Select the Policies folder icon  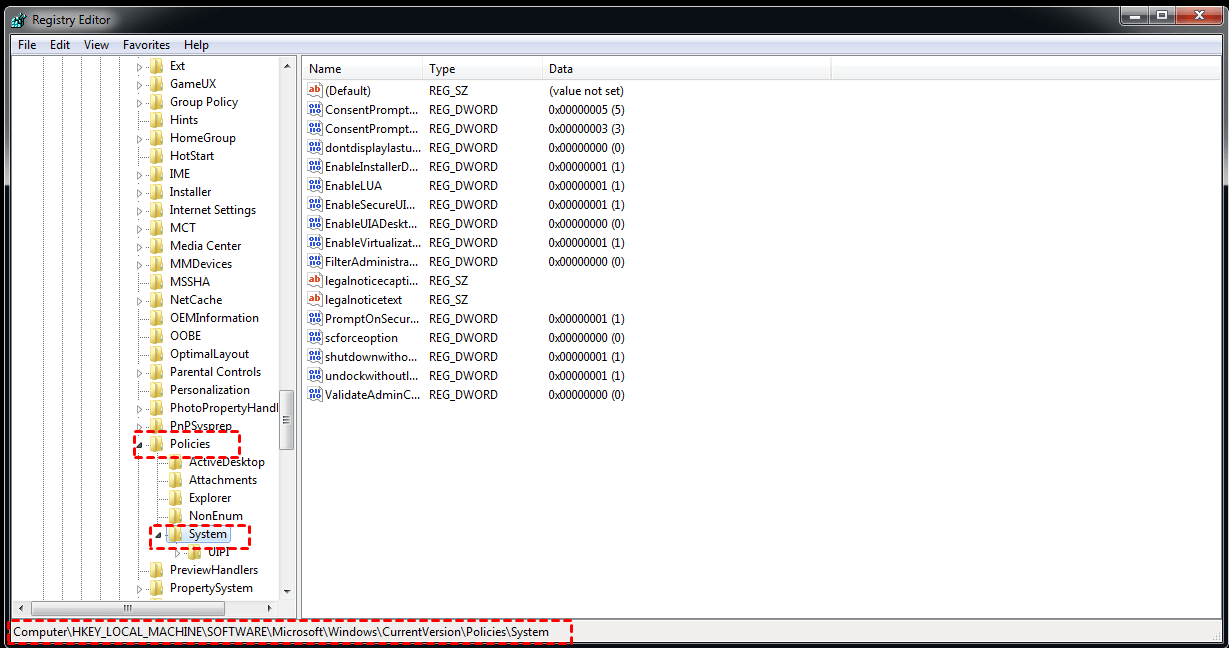pyautogui.click(x=156, y=444)
